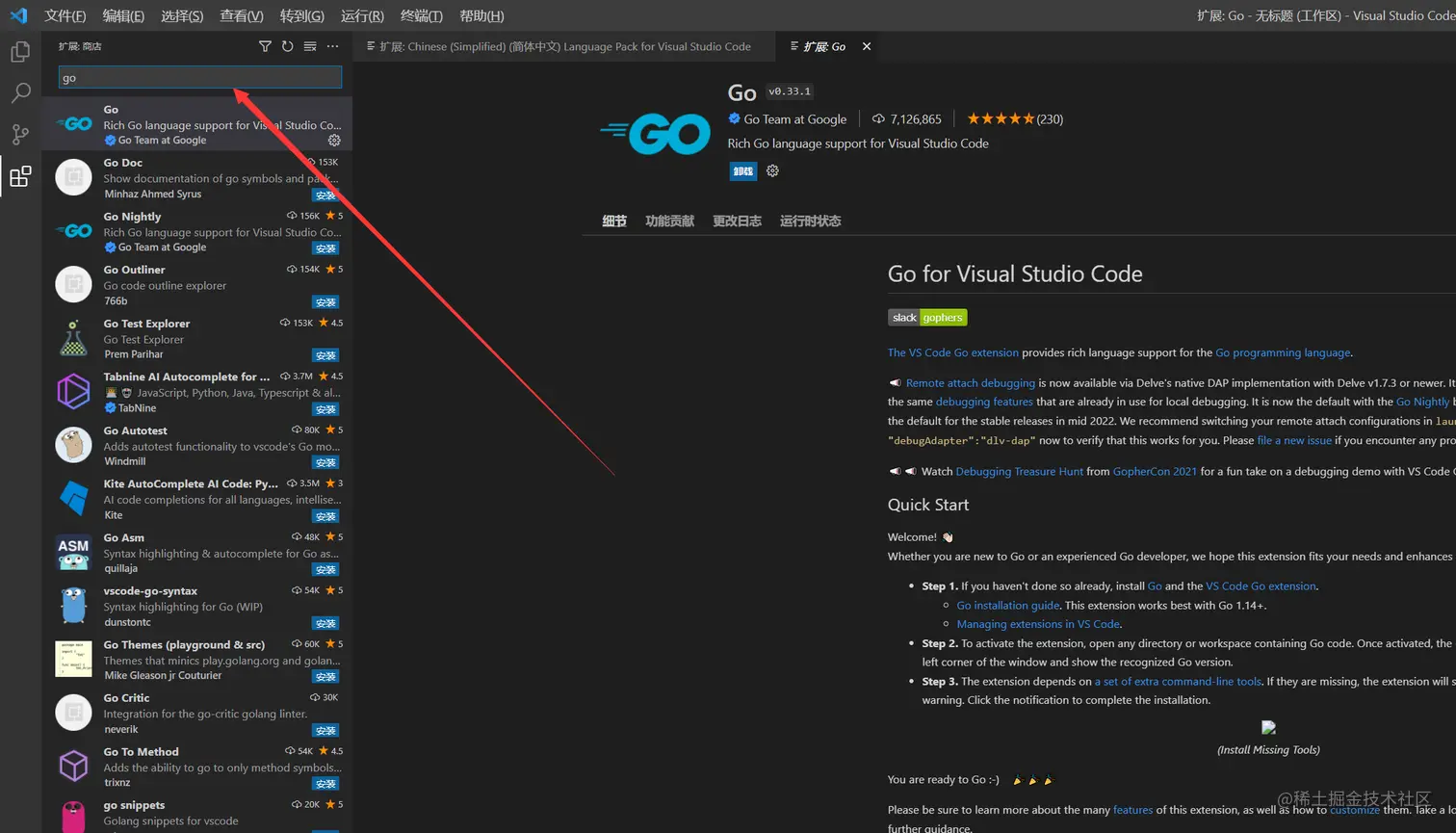This screenshot has height=833, width=1456.
Task: Open the 查看(V) menu
Action: (x=242, y=15)
